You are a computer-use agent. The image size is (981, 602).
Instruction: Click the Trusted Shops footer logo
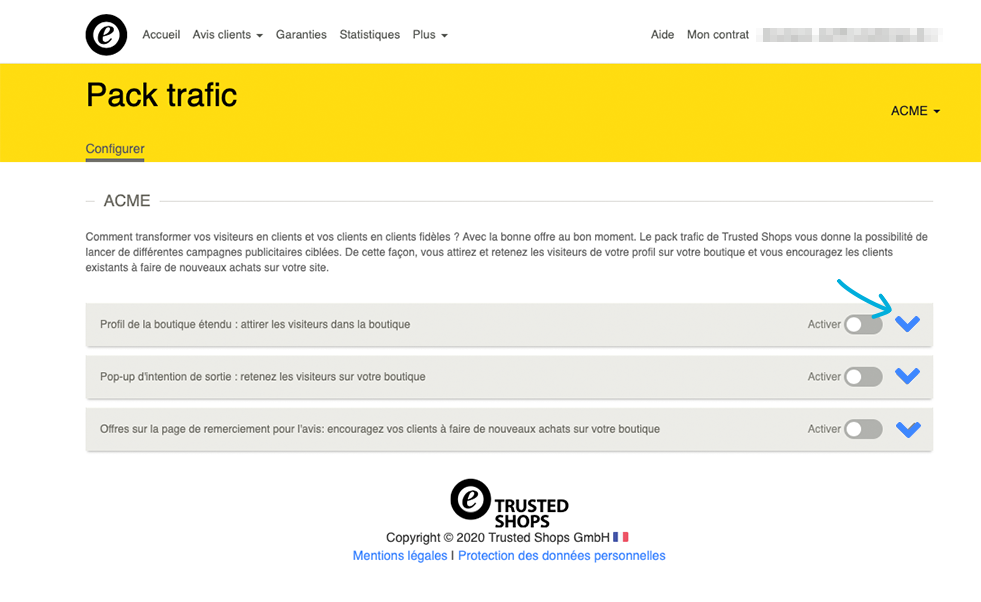coord(509,503)
